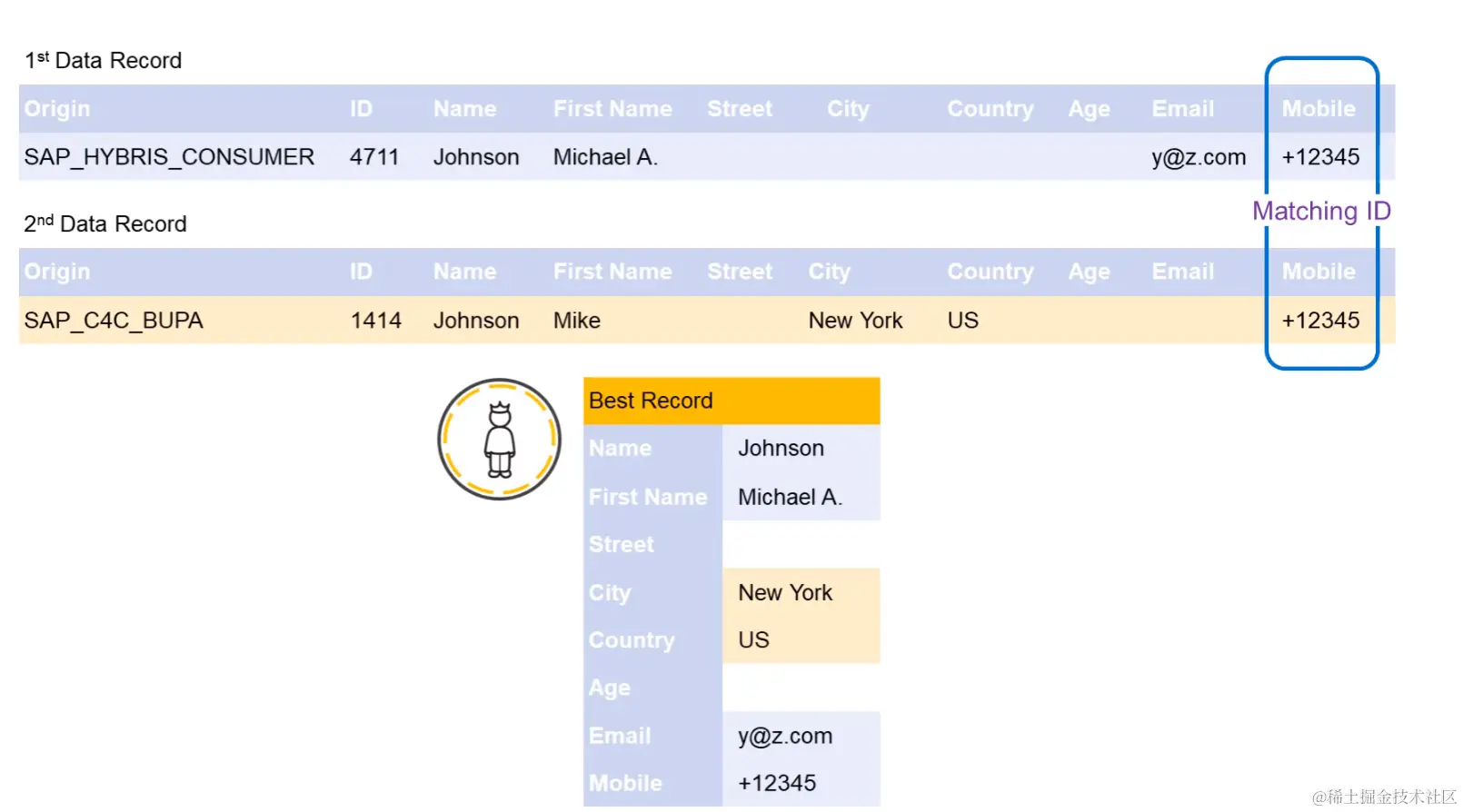The image size is (1463, 812).
Task: Click +12345 in the Best Record table
Action: [777, 783]
